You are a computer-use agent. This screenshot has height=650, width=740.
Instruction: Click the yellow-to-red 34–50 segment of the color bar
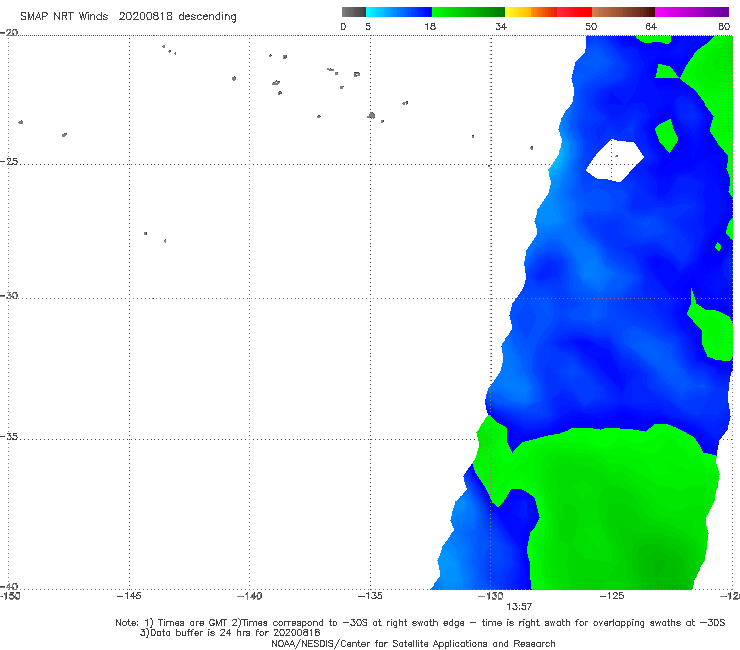(x=548, y=12)
